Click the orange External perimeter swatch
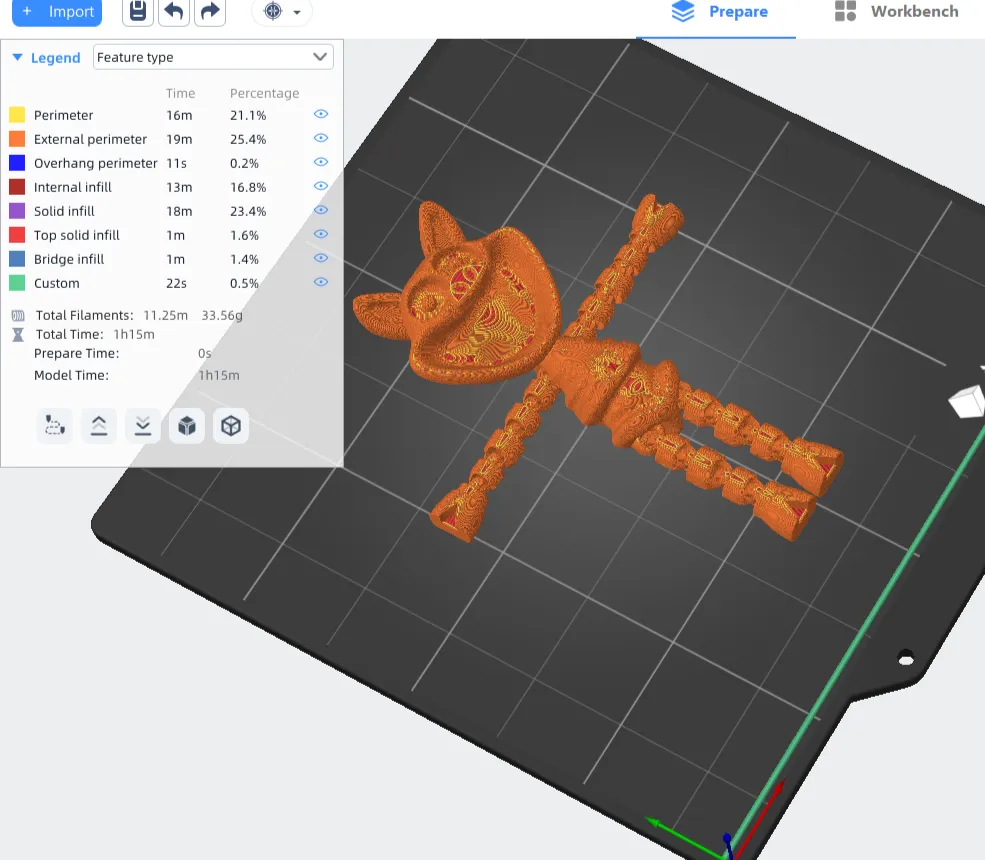 tap(17, 138)
